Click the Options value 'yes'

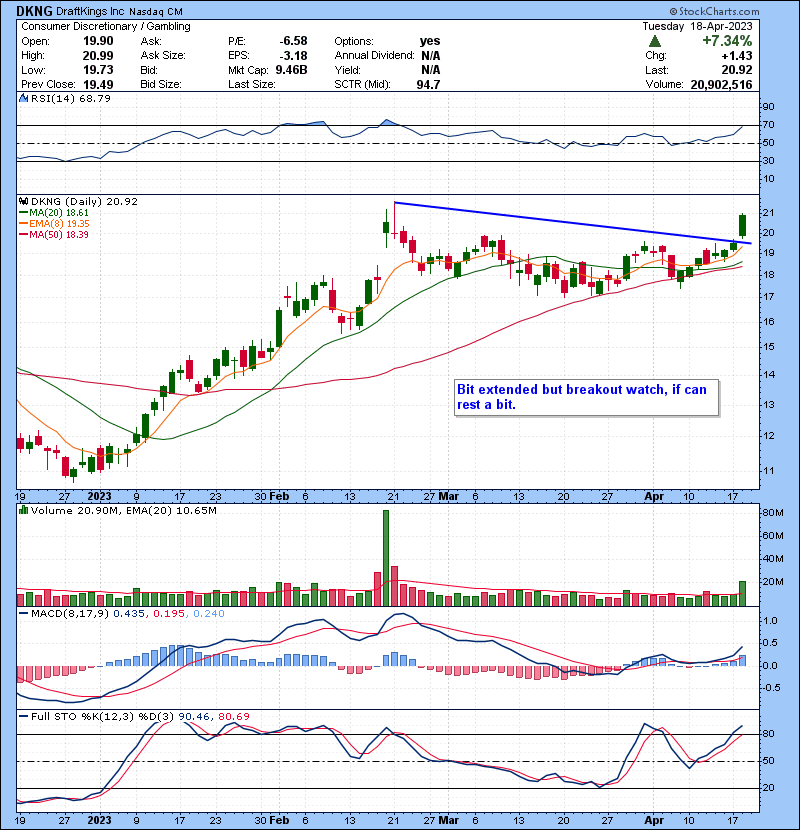pyautogui.click(x=430, y=41)
